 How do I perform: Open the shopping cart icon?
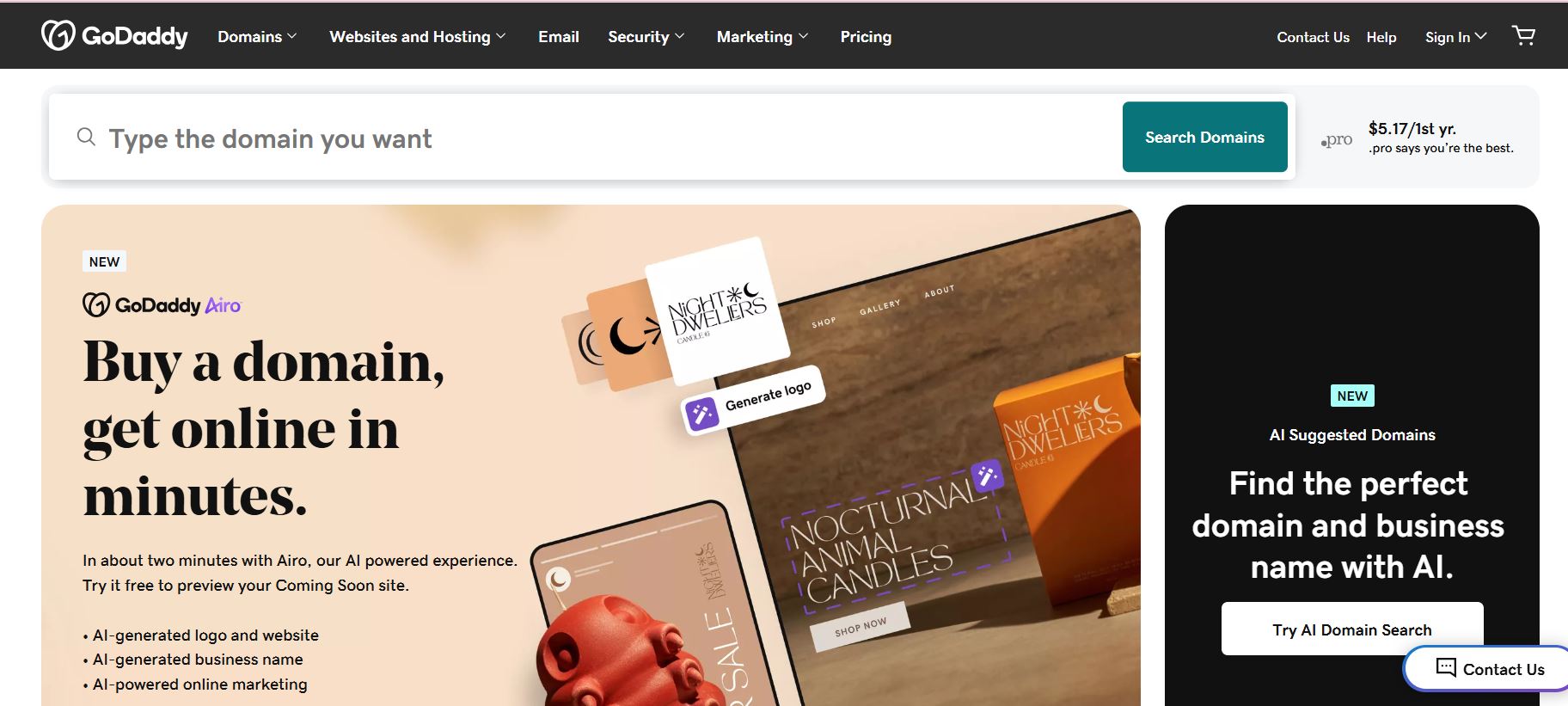(1523, 36)
